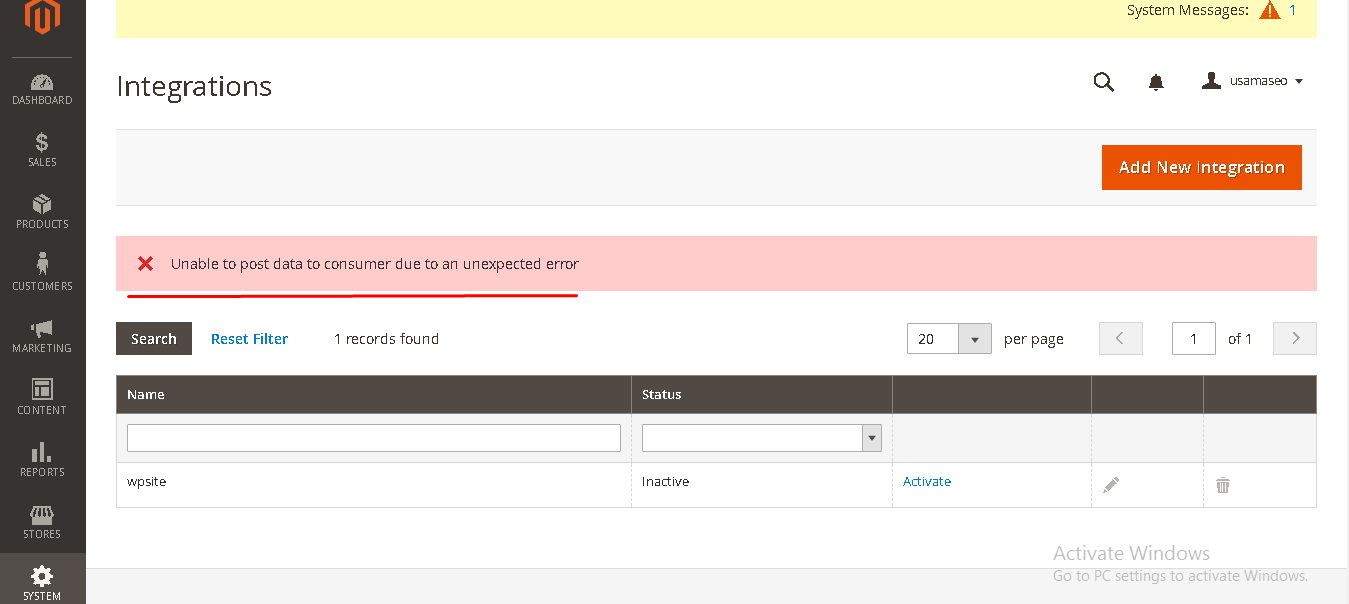Open the Marketing sidebar menu
The width and height of the screenshot is (1349, 604).
pyautogui.click(x=42, y=336)
